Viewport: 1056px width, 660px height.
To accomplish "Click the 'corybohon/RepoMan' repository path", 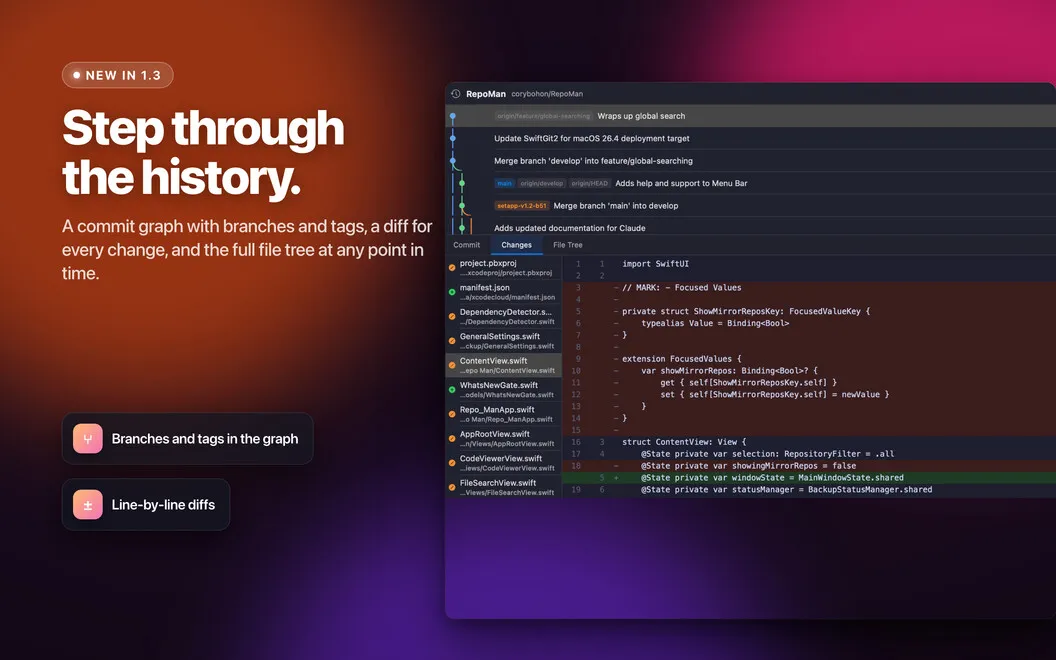I will pyautogui.click(x=547, y=94).
